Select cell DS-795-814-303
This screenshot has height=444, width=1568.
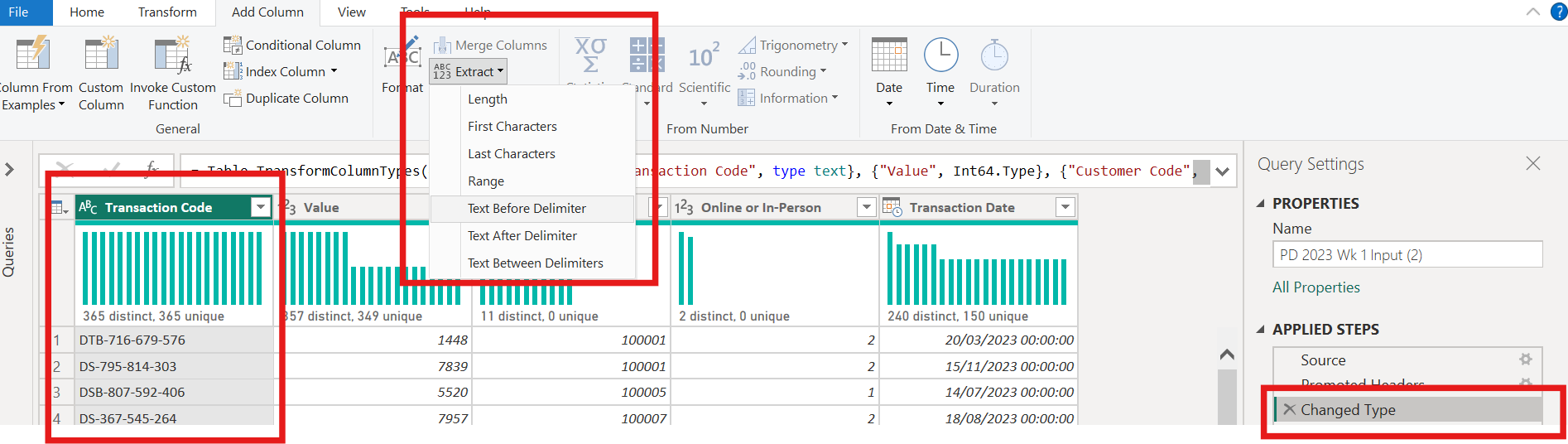pos(174,366)
